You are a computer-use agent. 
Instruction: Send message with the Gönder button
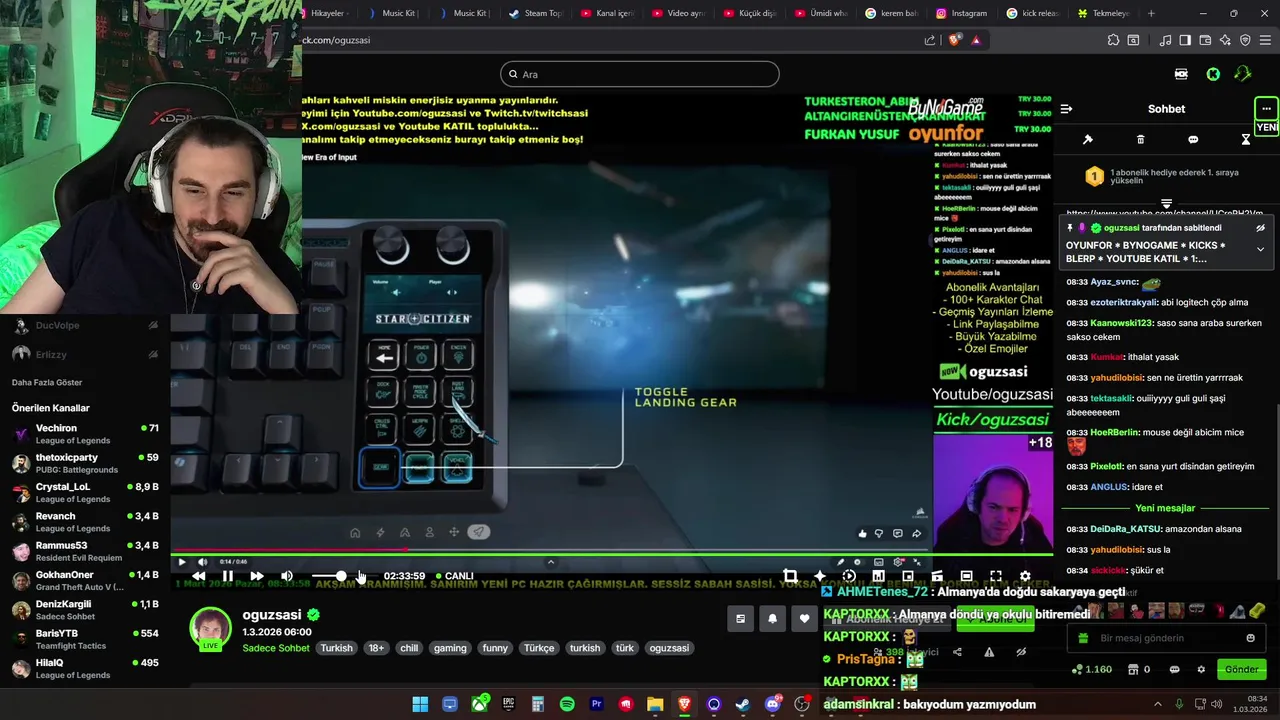tap(1242, 669)
